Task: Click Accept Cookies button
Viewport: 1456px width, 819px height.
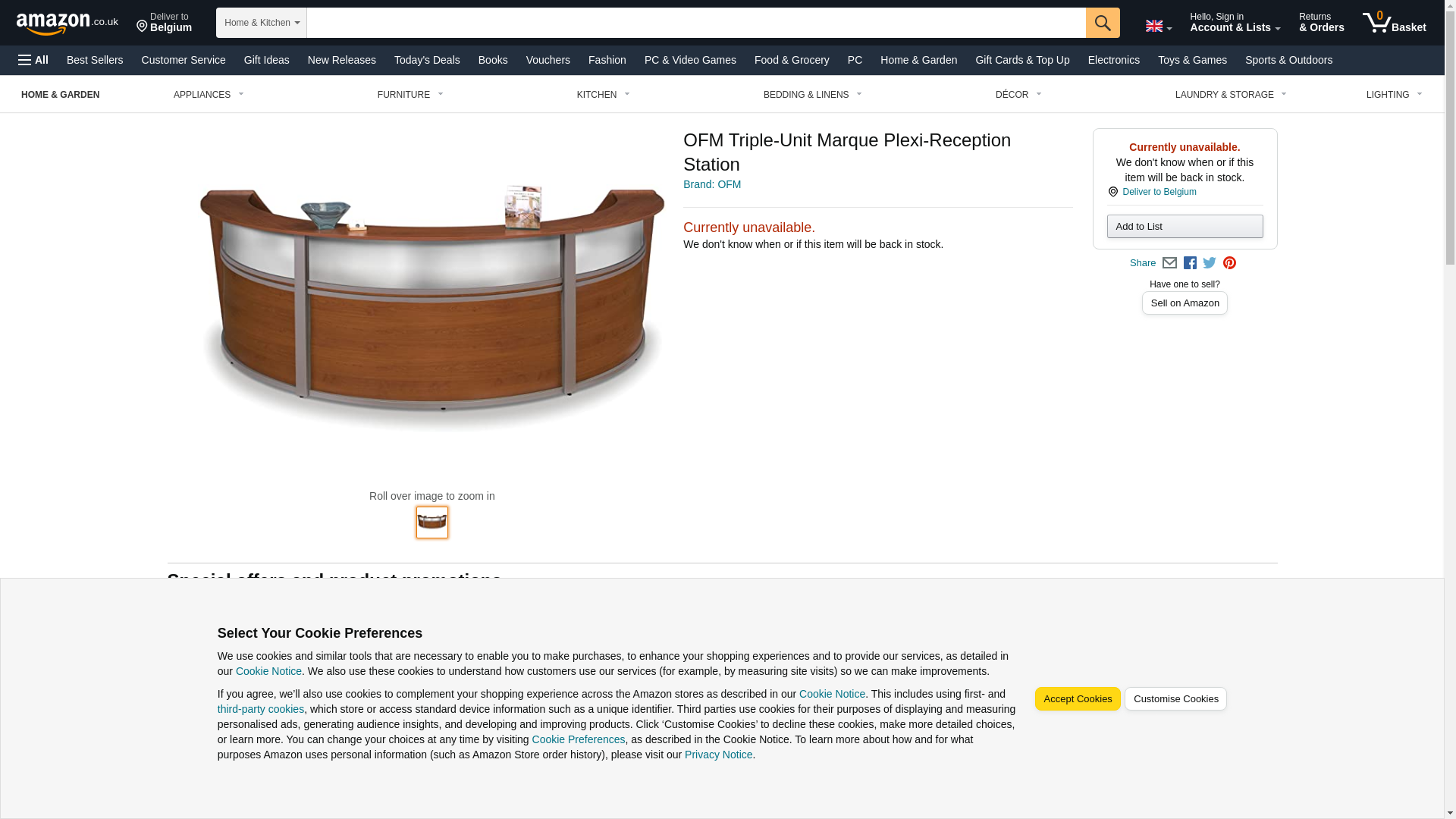Action: [x=1077, y=699]
